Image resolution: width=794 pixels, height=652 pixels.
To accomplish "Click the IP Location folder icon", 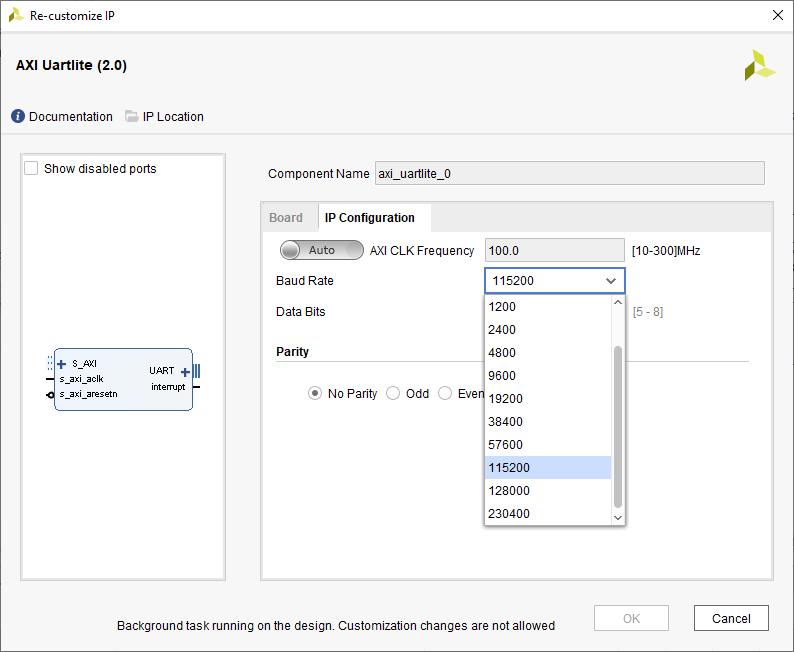I will click(x=132, y=117).
